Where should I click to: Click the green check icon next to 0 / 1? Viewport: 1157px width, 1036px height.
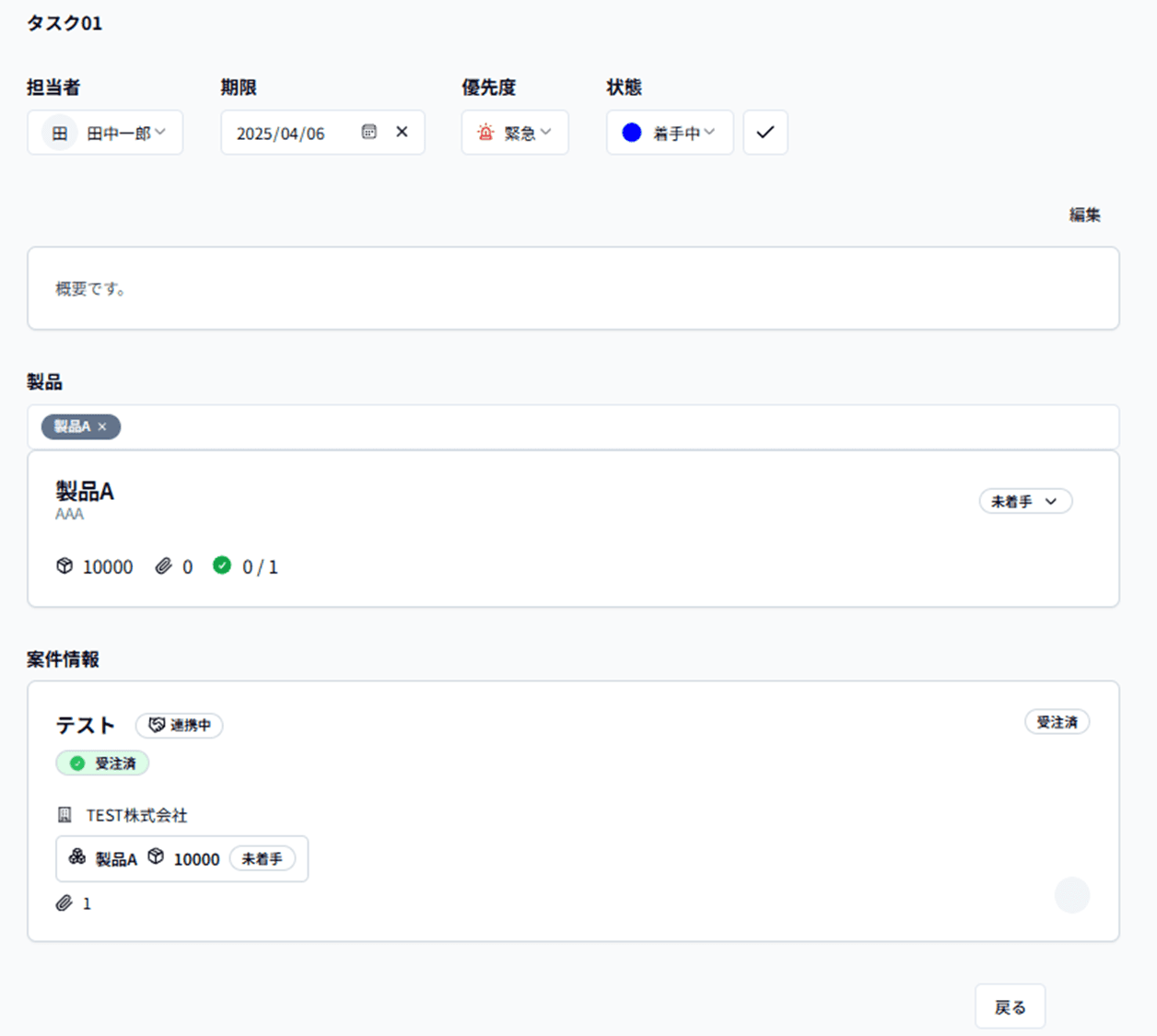222,565
